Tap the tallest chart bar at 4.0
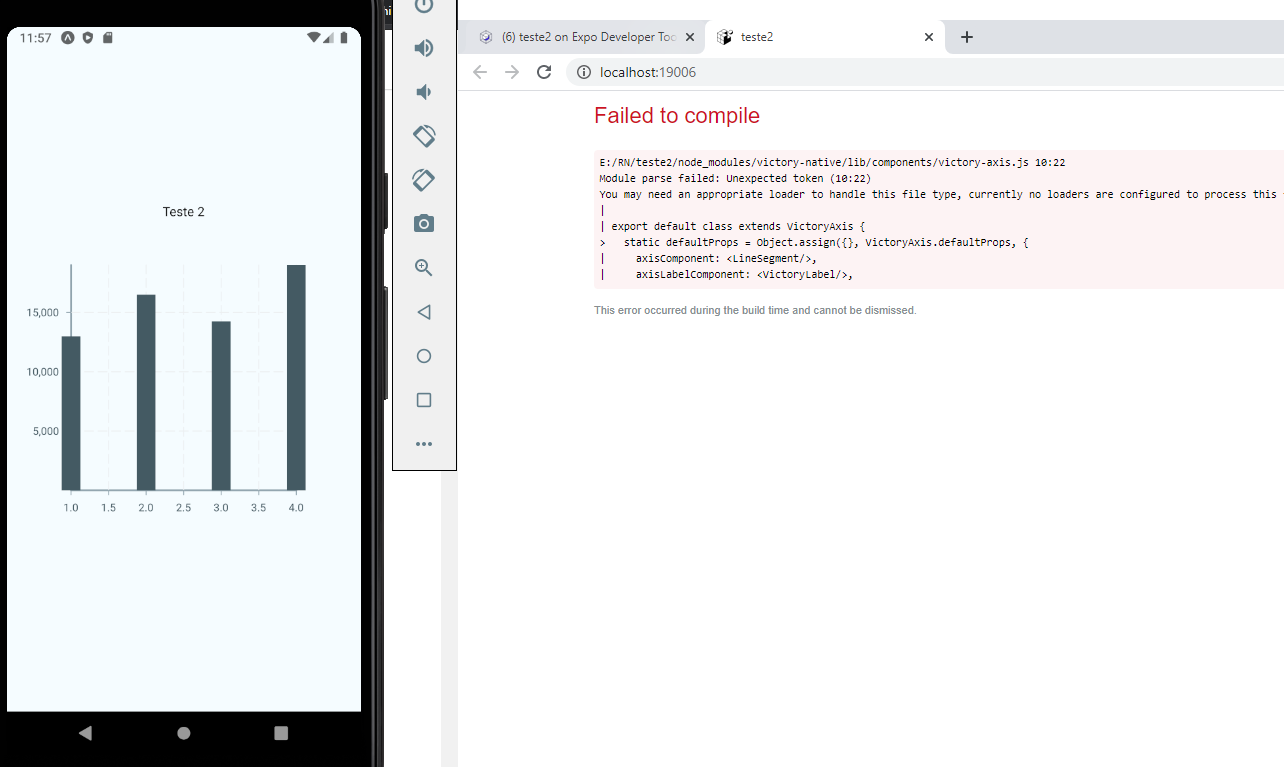The image size is (1284, 767). point(296,378)
